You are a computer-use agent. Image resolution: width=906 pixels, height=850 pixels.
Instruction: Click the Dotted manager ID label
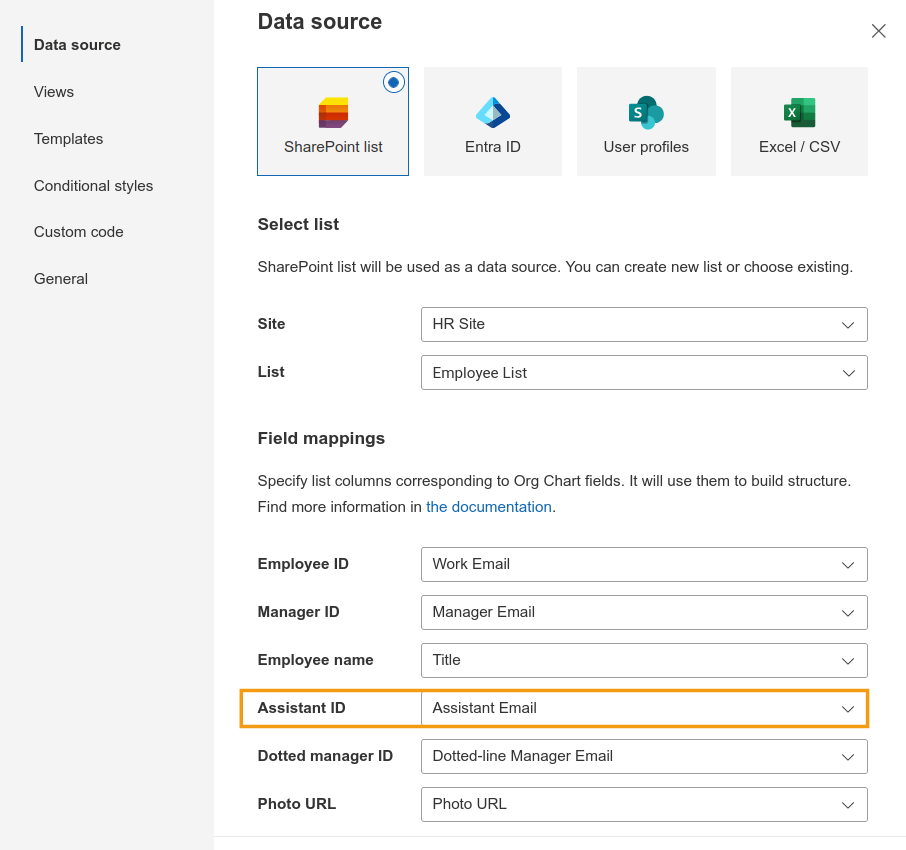coord(325,756)
